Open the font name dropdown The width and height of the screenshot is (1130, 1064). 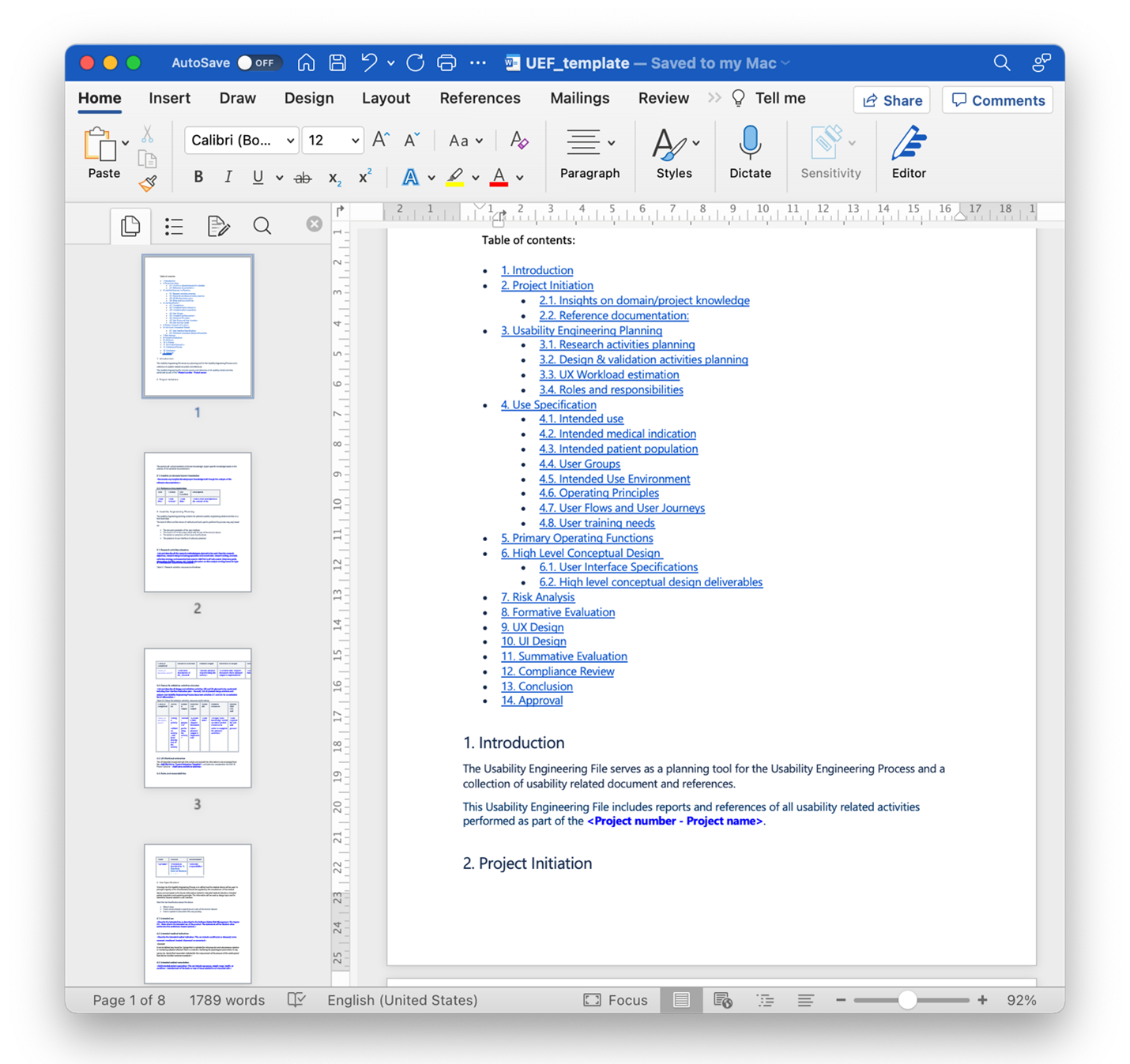pyautogui.click(x=290, y=140)
